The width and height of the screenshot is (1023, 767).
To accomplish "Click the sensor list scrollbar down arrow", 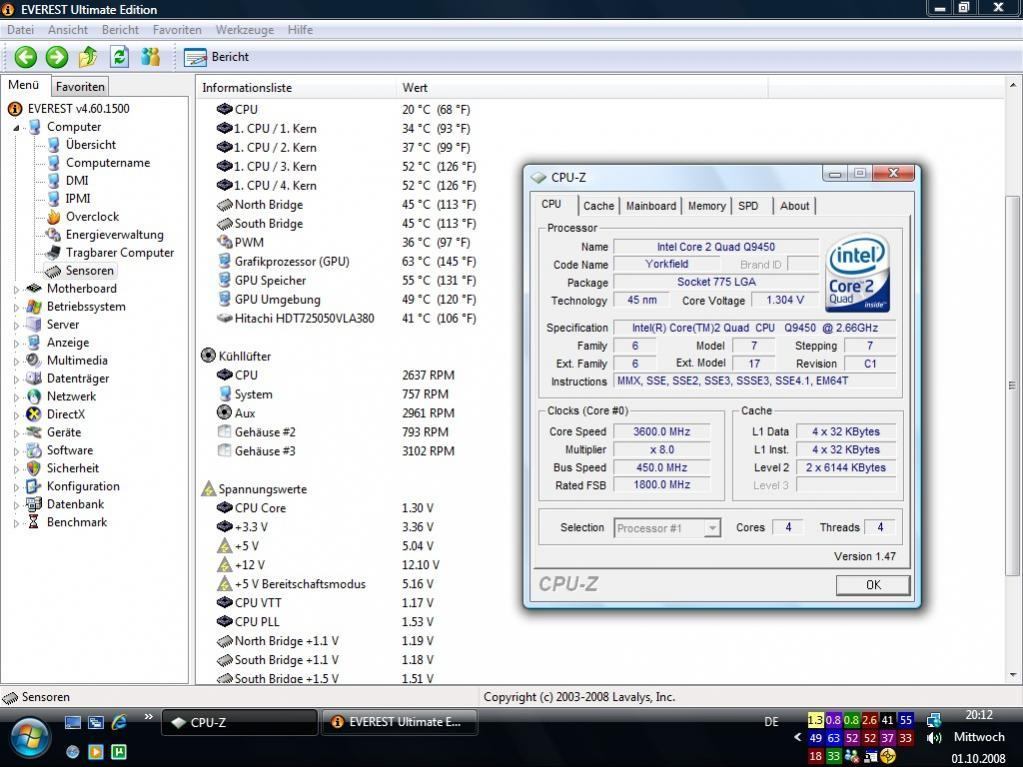I will [x=1013, y=676].
